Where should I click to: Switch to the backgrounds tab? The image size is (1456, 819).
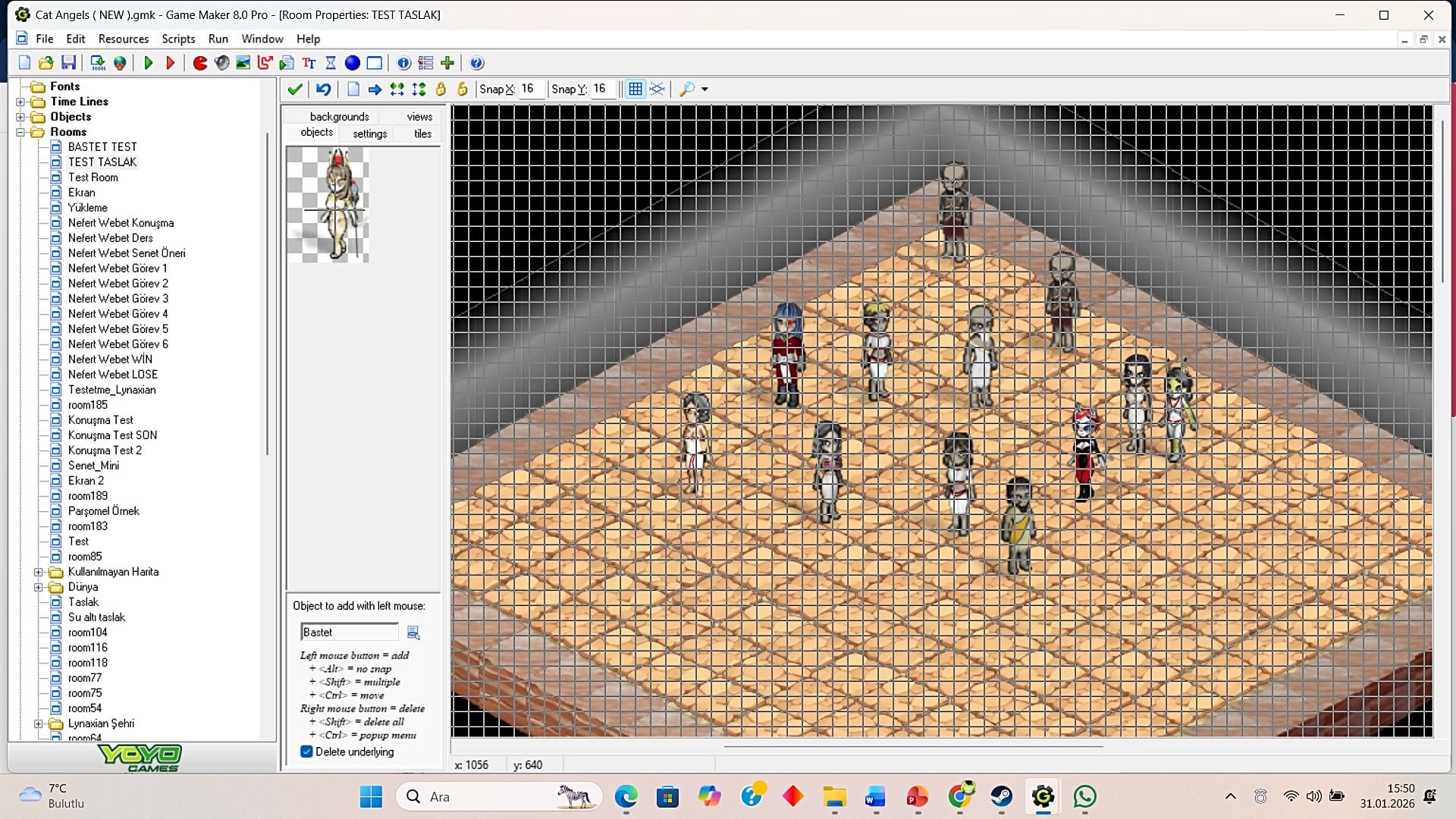click(x=339, y=116)
